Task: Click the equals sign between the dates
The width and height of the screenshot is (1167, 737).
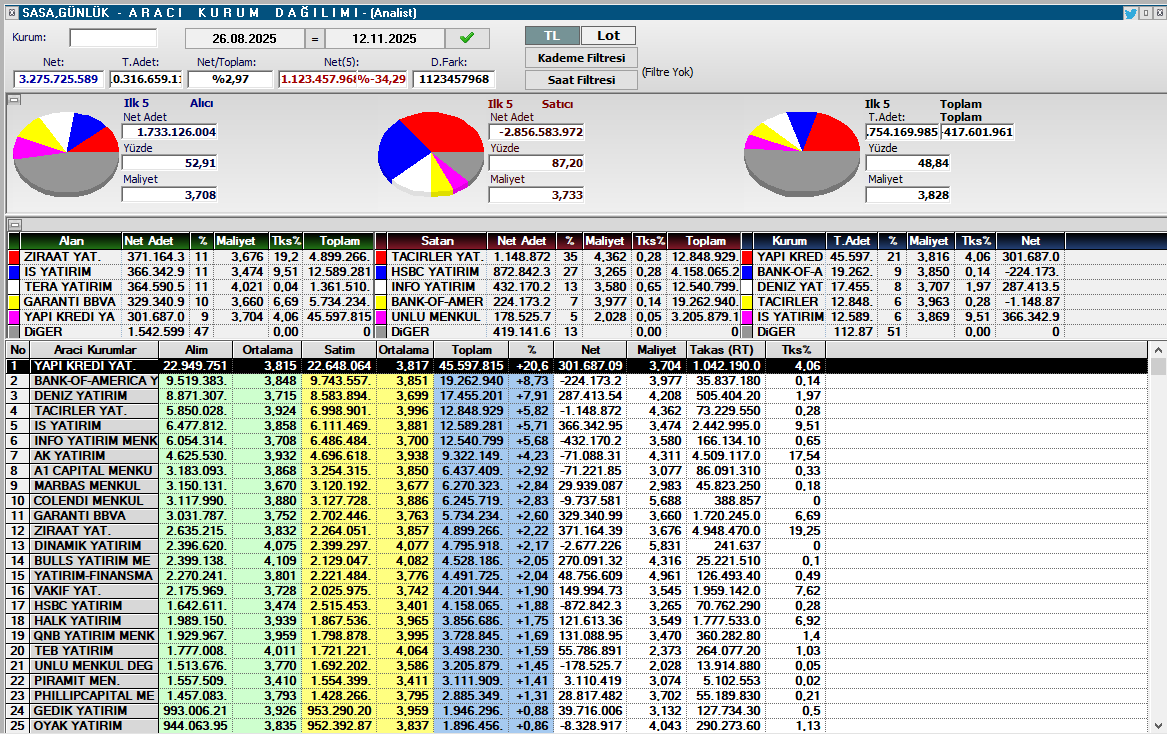Action: pos(314,38)
